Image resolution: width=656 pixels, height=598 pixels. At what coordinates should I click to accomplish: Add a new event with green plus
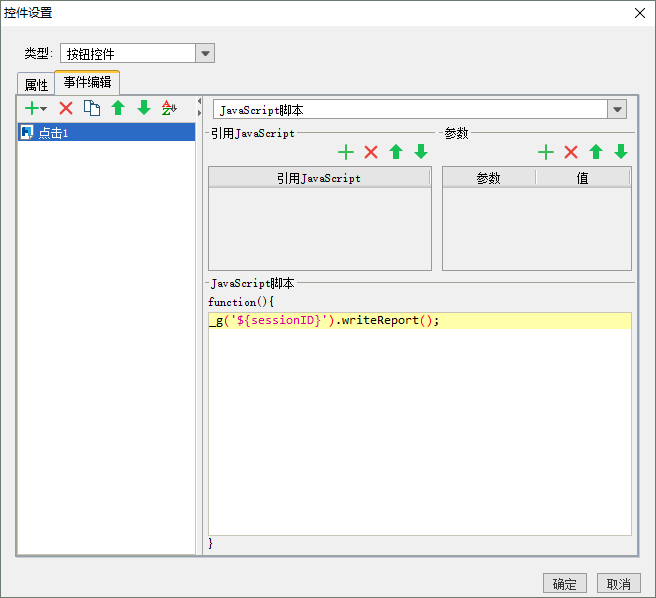35,108
